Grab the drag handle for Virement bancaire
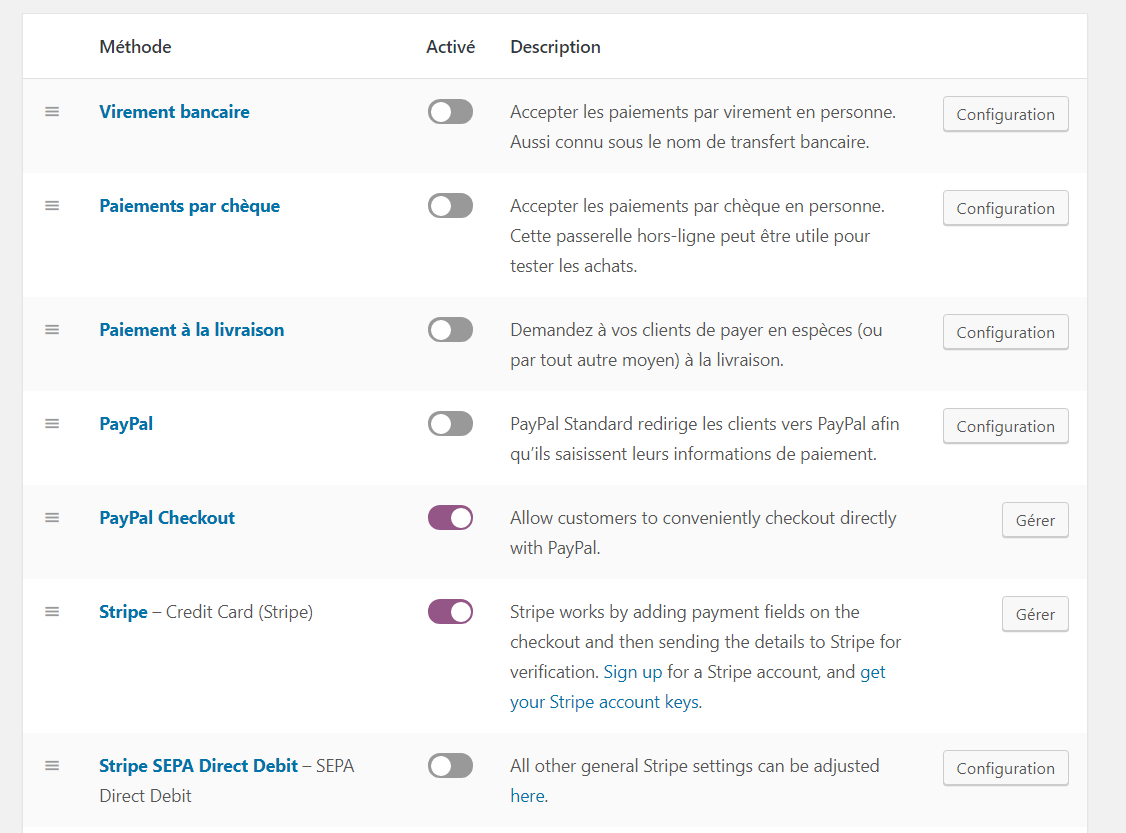 pyautogui.click(x=52, y=112)
